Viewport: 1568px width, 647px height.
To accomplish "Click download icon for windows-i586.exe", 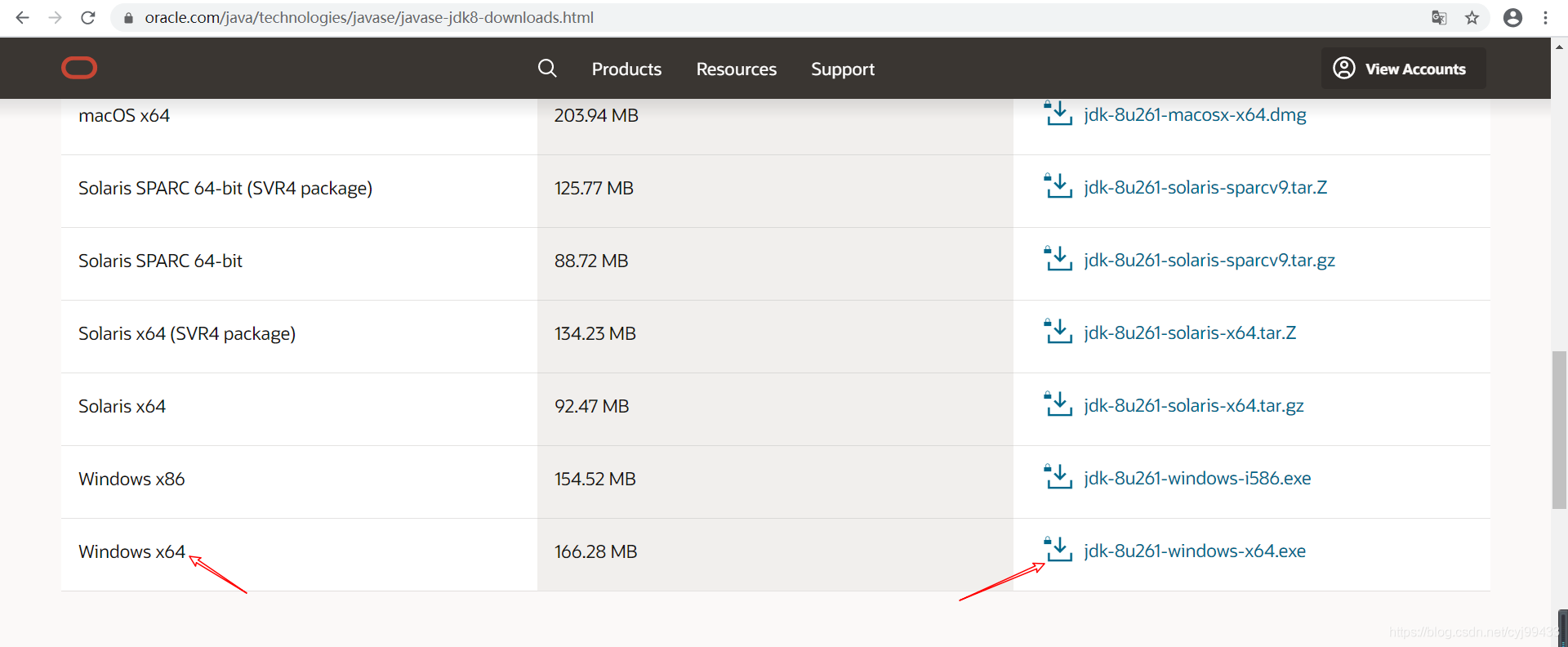I will click(x=1058, y=476).
